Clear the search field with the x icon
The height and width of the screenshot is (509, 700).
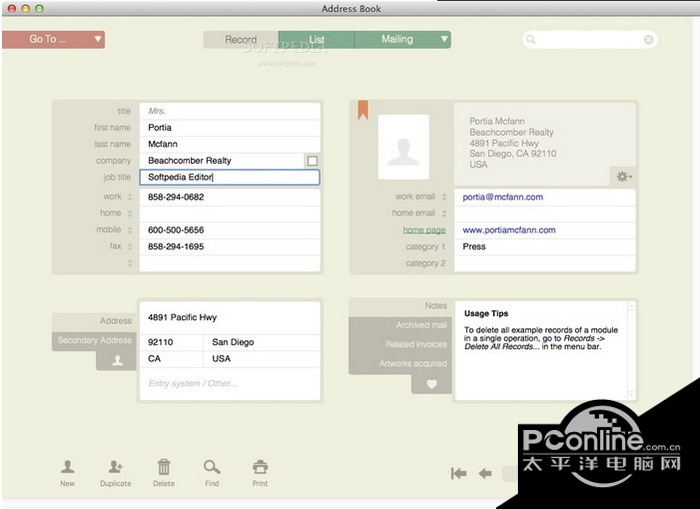tap(649, 40)
